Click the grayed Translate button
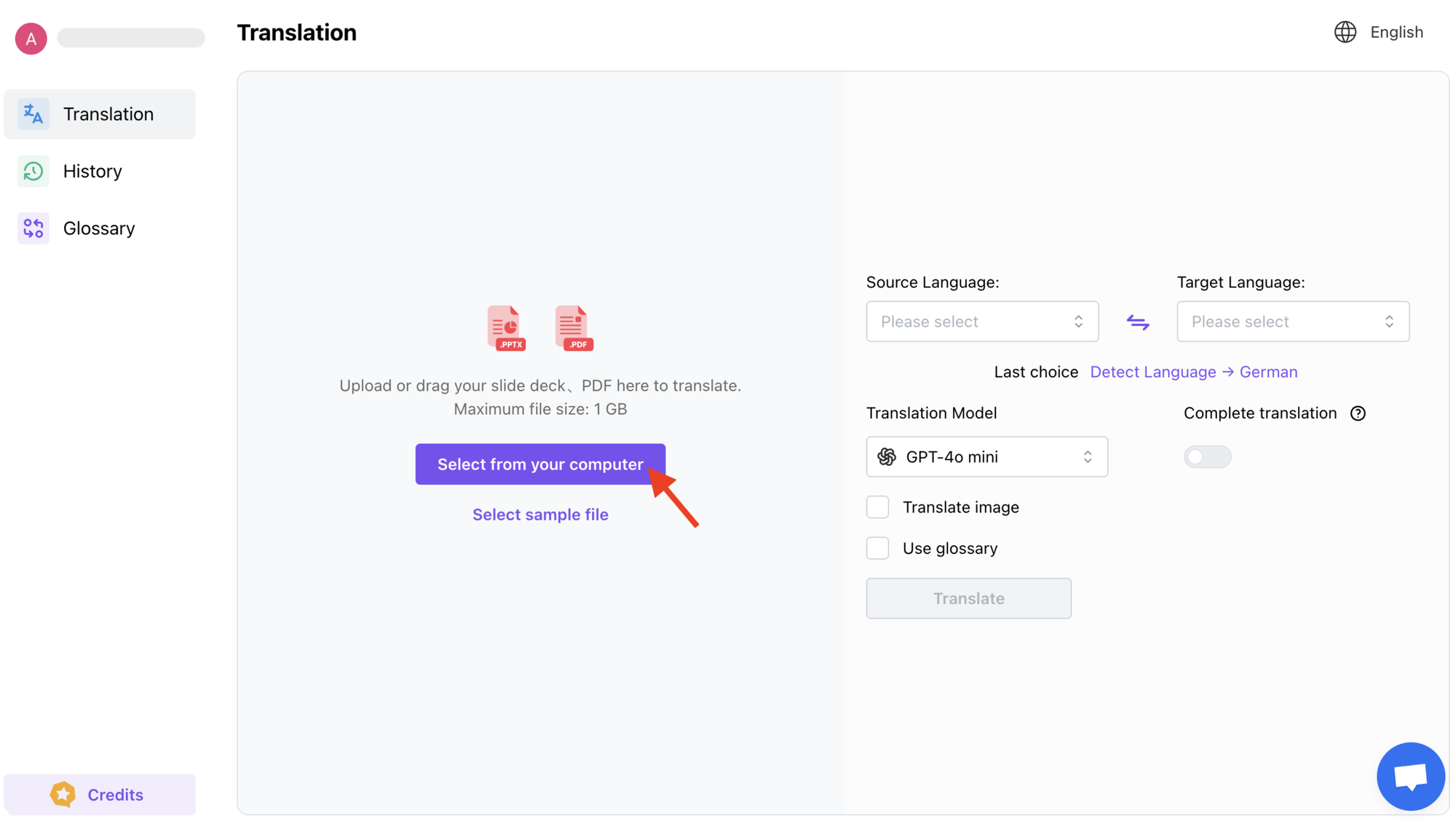The width and height of the screenshot is (1456, 821). pos(968,598)
